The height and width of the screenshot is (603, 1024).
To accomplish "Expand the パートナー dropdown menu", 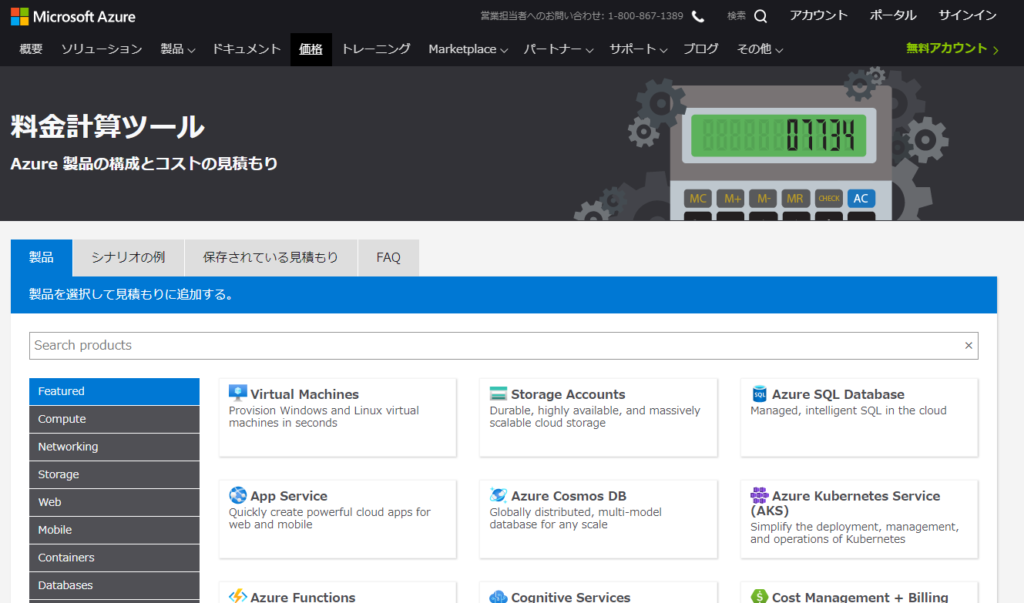I will pyautogui.click(x=558, y=50).
